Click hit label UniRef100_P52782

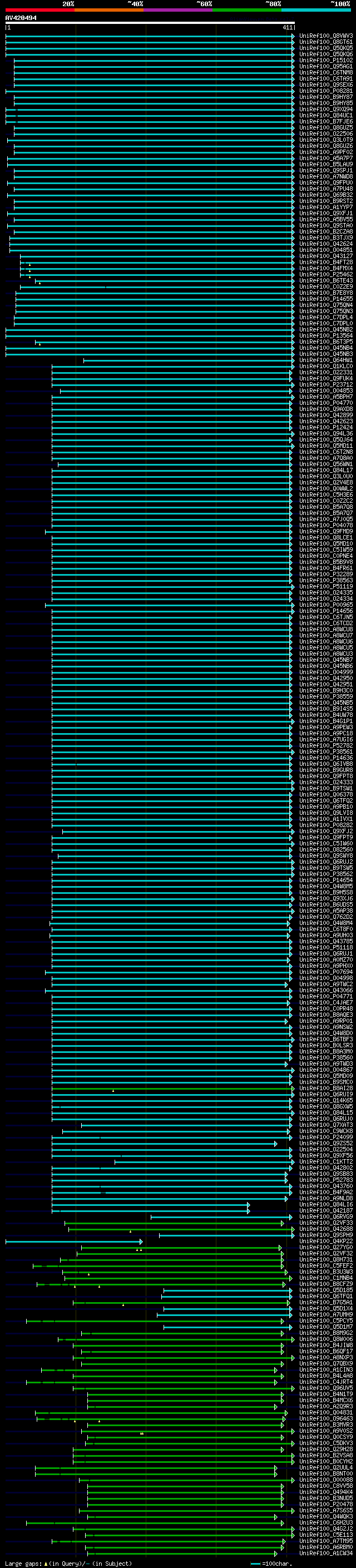325,745
